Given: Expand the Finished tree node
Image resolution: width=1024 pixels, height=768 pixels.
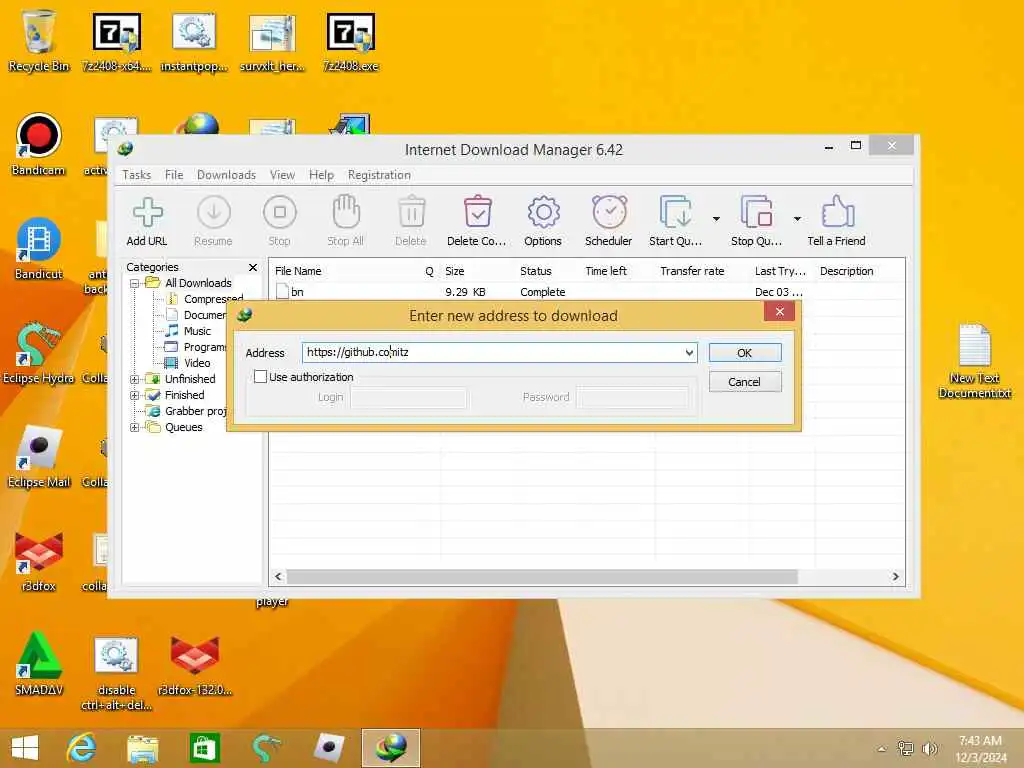Looking at the screenshot, I should click(x=135, y=396).
